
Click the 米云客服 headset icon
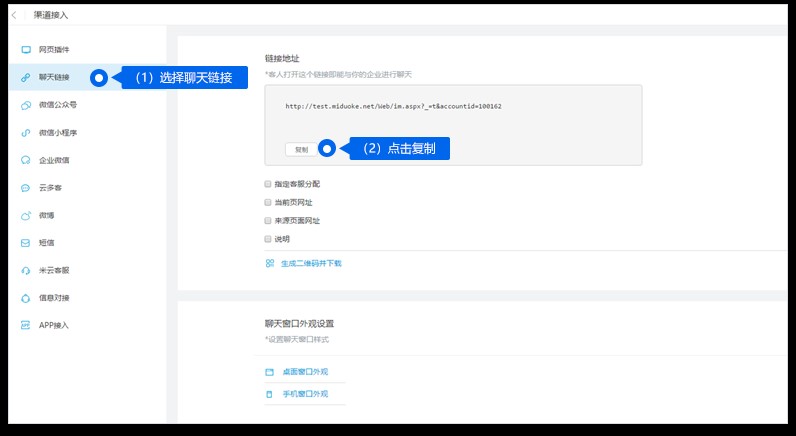(x=26, y=271)
